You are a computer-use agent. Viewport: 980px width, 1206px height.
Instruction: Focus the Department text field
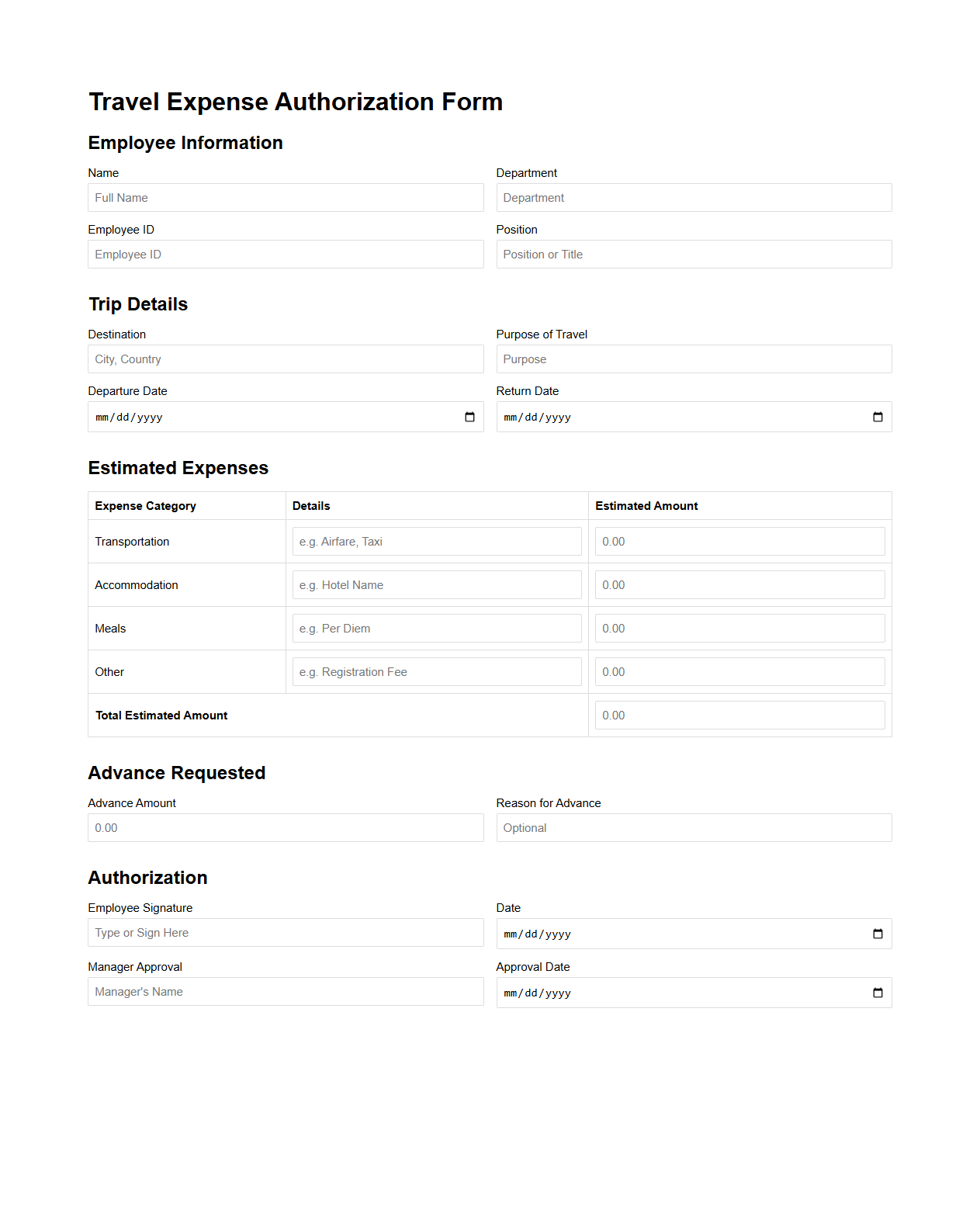coord(694,198)
